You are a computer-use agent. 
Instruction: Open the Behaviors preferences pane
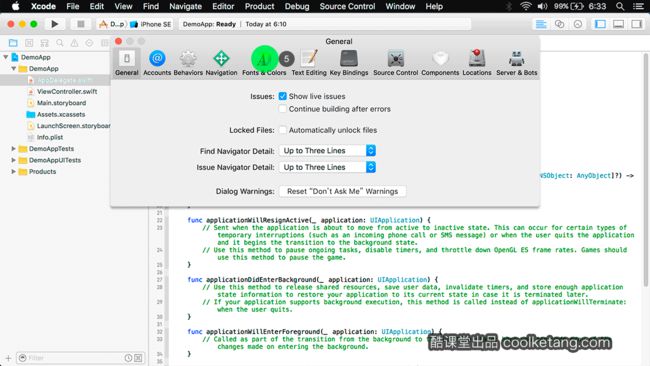pyautogui.click(x=188, y=63)
